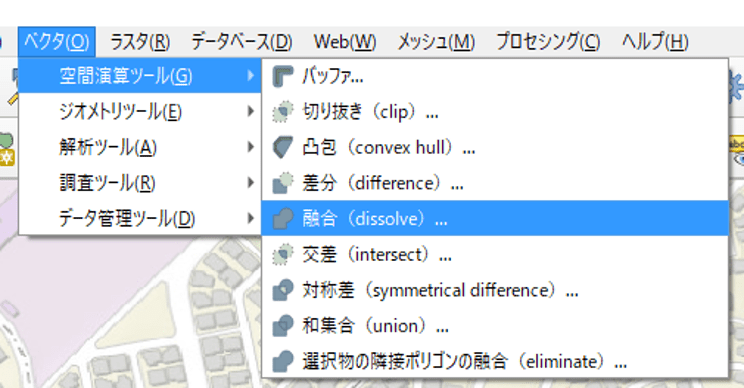744x388 pixels.
Task: Expand arrow beside 解析ツール(A)
Action: click(x=251, y=147)
